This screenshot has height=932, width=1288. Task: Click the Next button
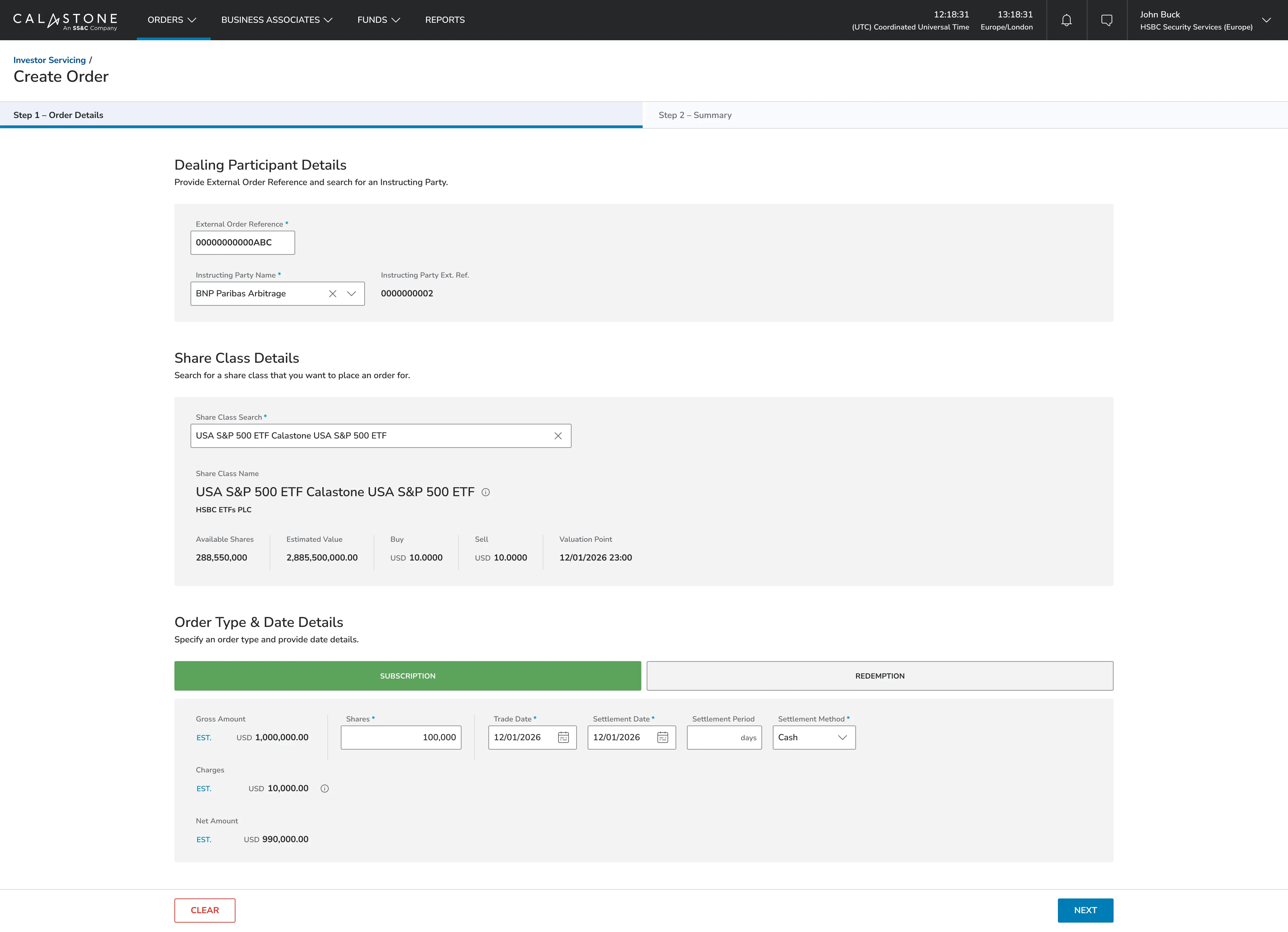1085,911
